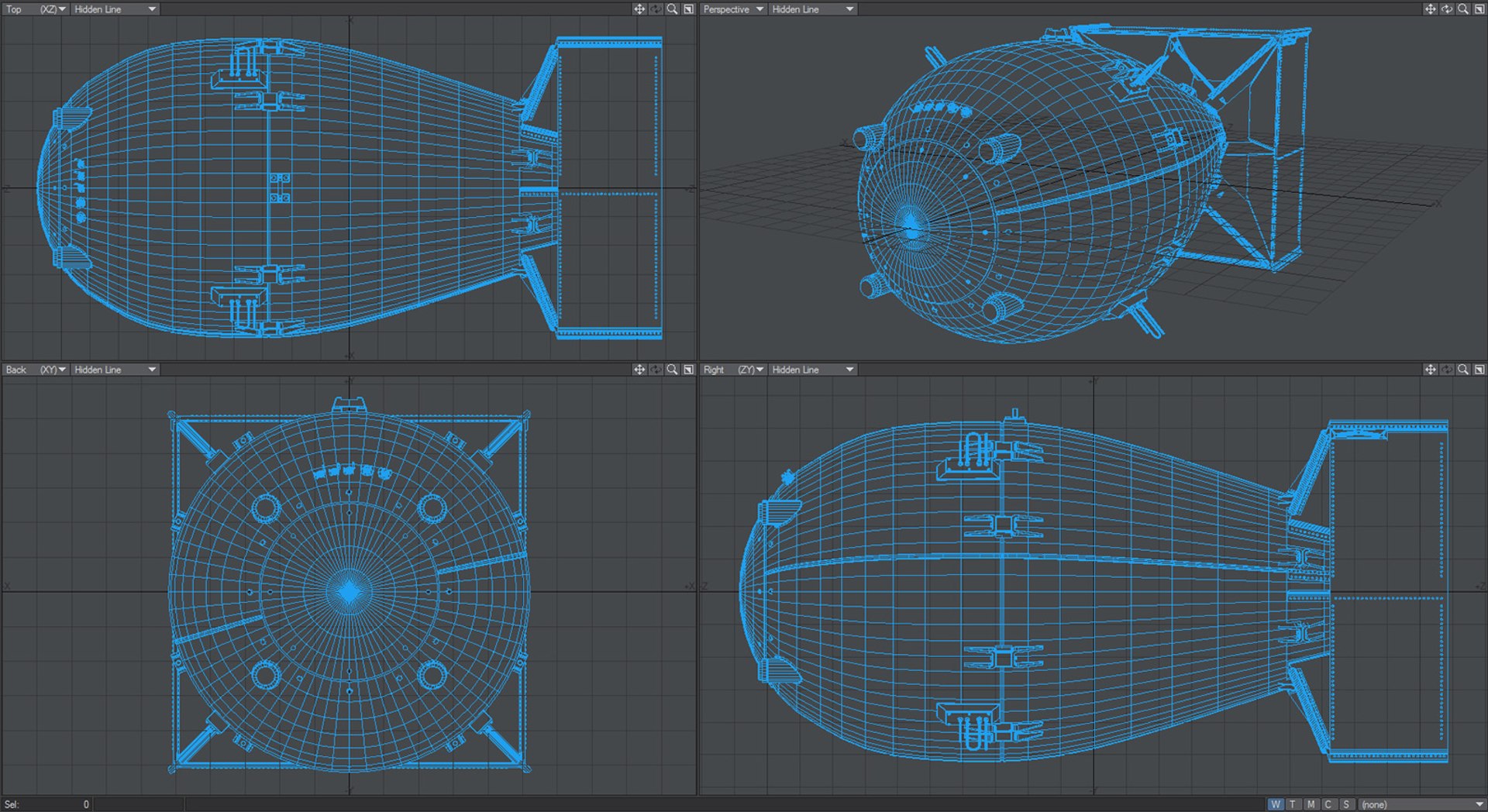Open Hidden Line style dropdown in Top viewport

click(x=115, y=9)
